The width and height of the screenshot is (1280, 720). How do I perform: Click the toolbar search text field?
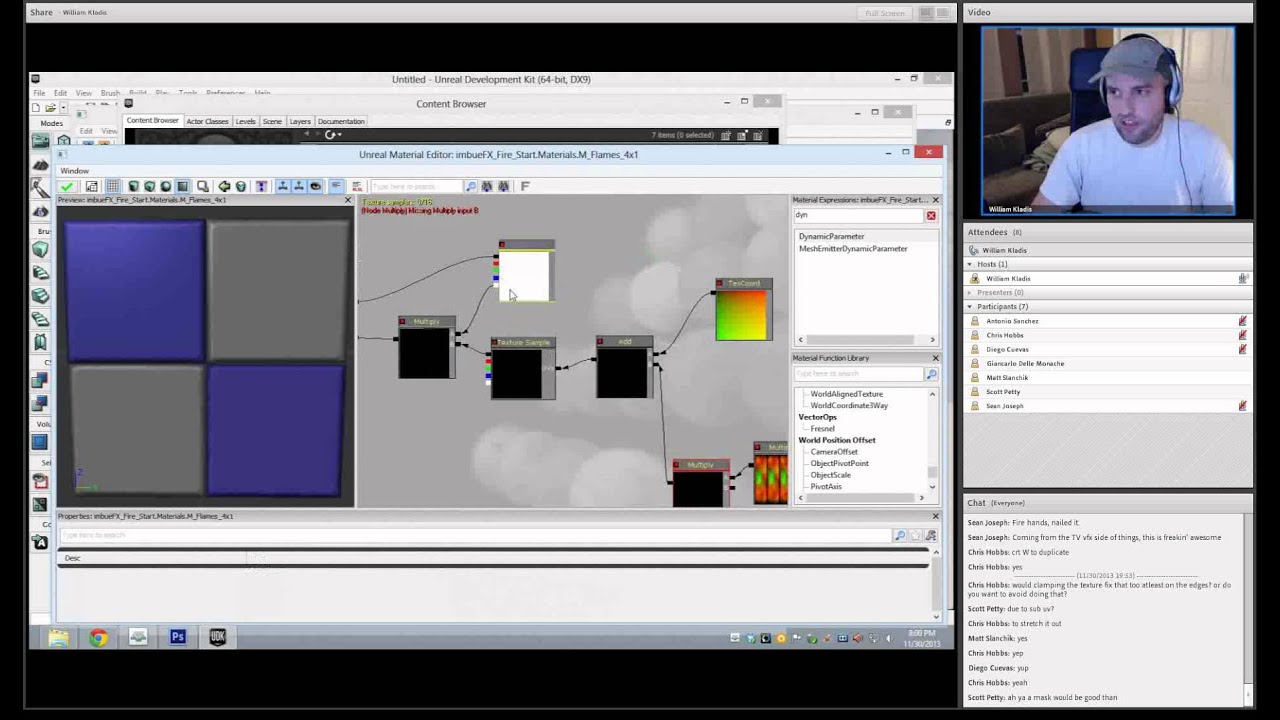click(417, 186)
